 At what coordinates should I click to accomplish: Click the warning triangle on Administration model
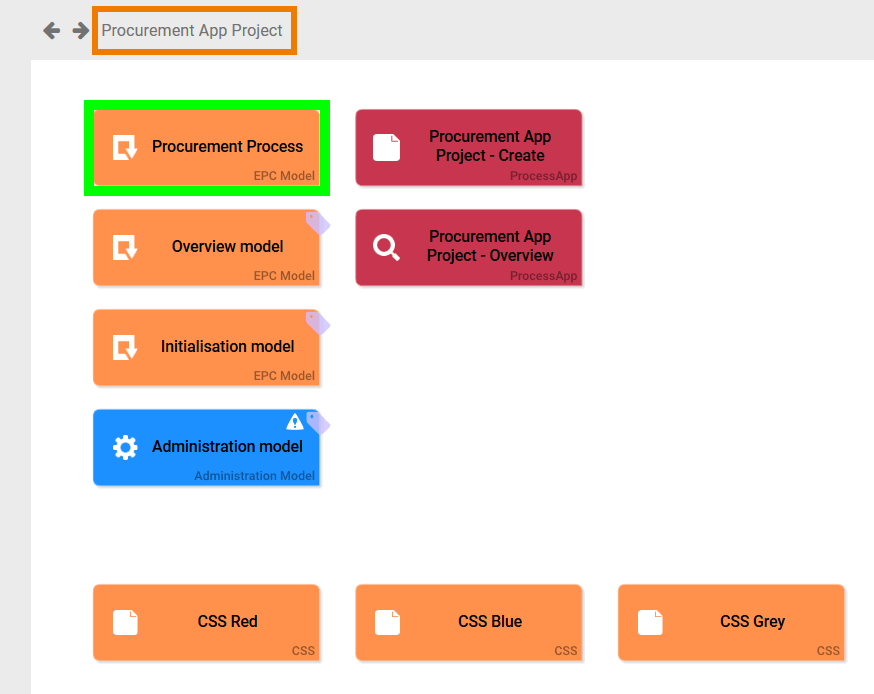(x=295, y=422)
